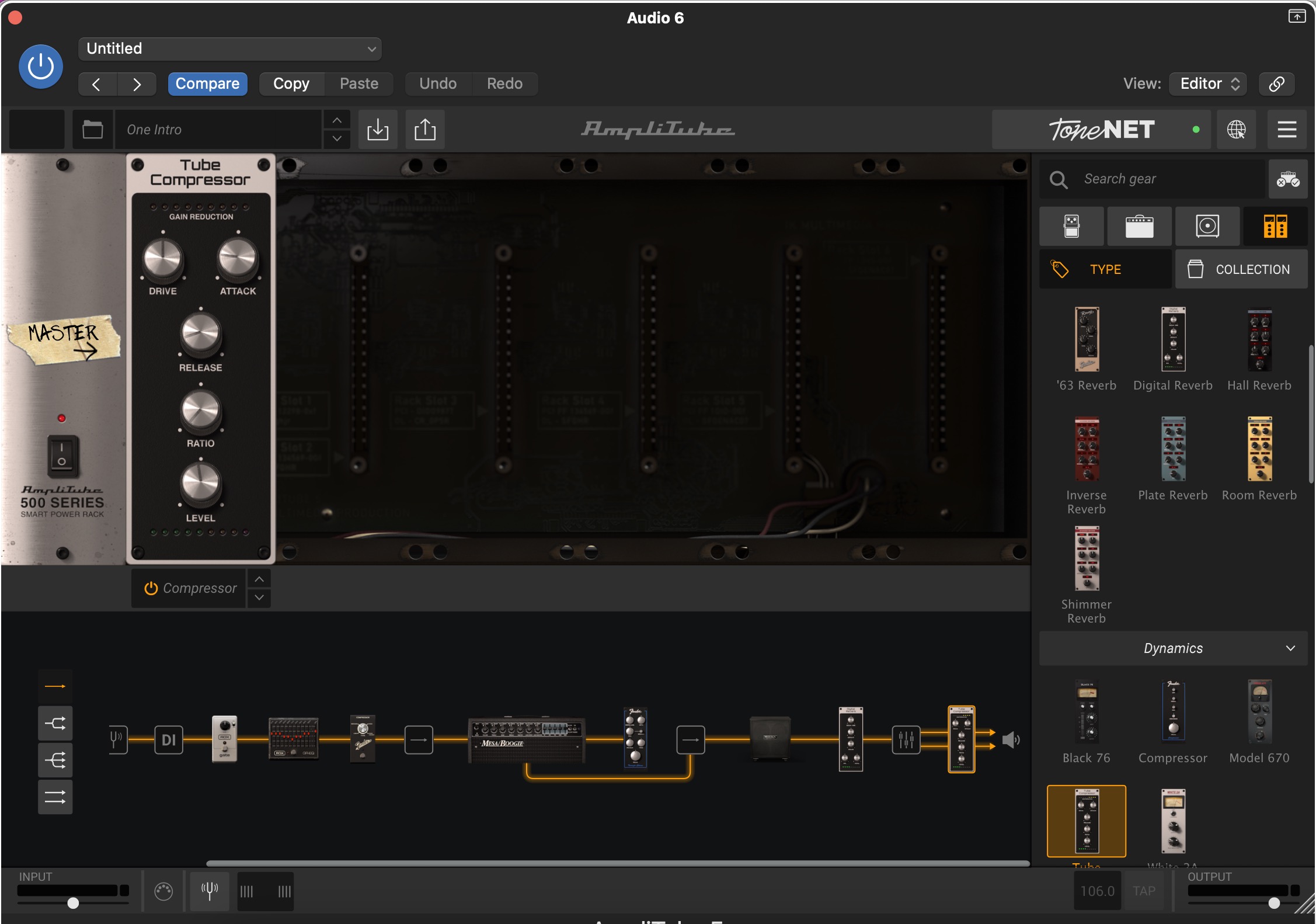The height and width of the screenshot is (924, 1316).
Task: Select the amplifier gear category tab
Action: [1139, 226]
